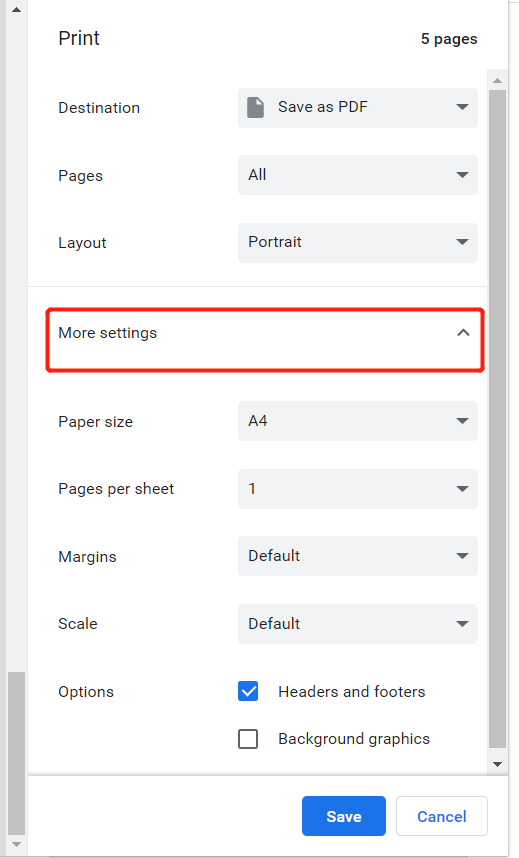Click the outer left scrollbar up arrow
Viewport: 519px width, 858px height.
(x=16, y=9)
